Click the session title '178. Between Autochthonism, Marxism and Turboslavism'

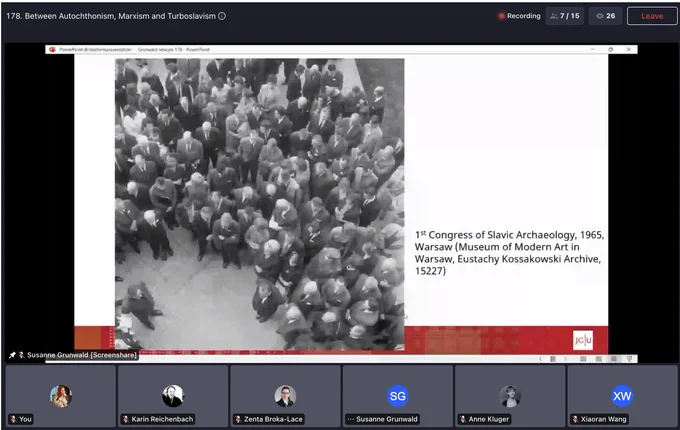click(111, 16)
